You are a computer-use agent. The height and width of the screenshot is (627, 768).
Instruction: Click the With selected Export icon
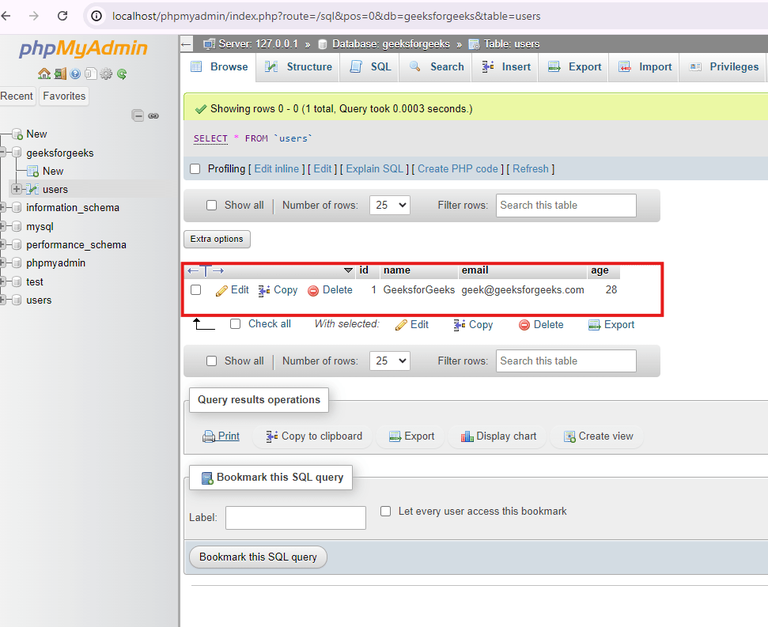point(594,325)
